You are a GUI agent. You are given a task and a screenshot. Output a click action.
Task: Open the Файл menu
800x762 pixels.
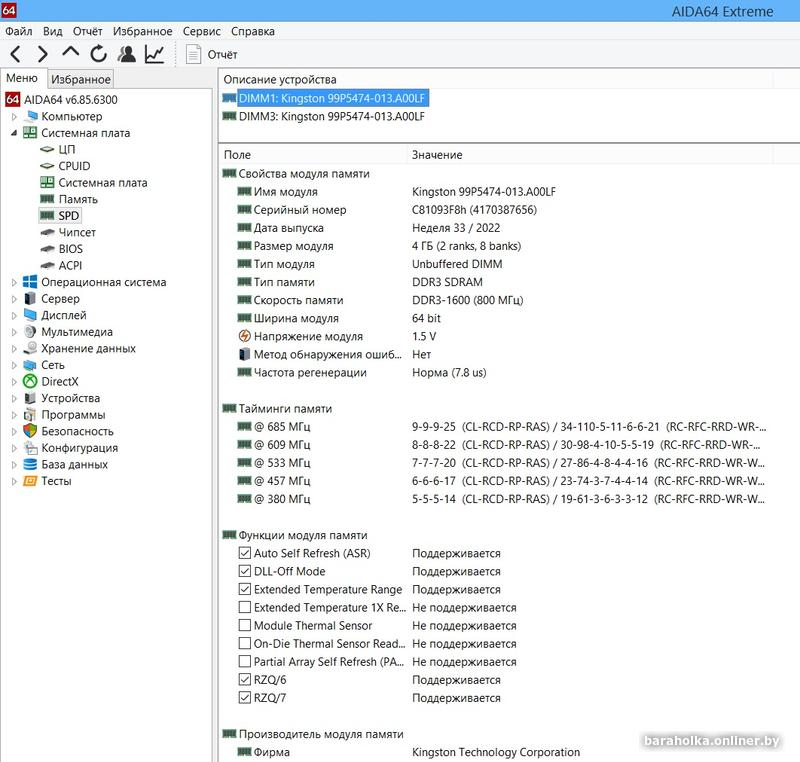(19, 31)
